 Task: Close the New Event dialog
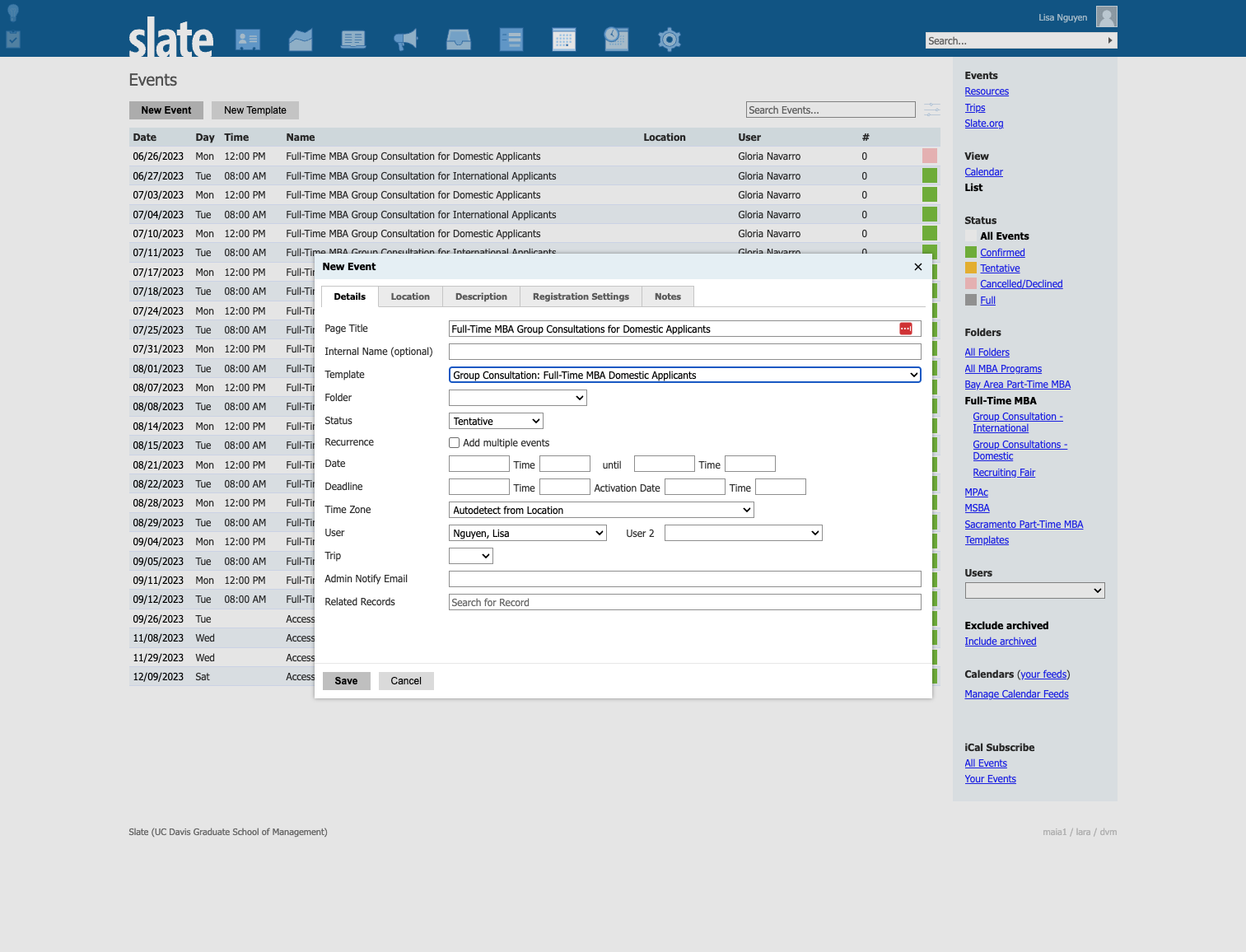(918, 267)
